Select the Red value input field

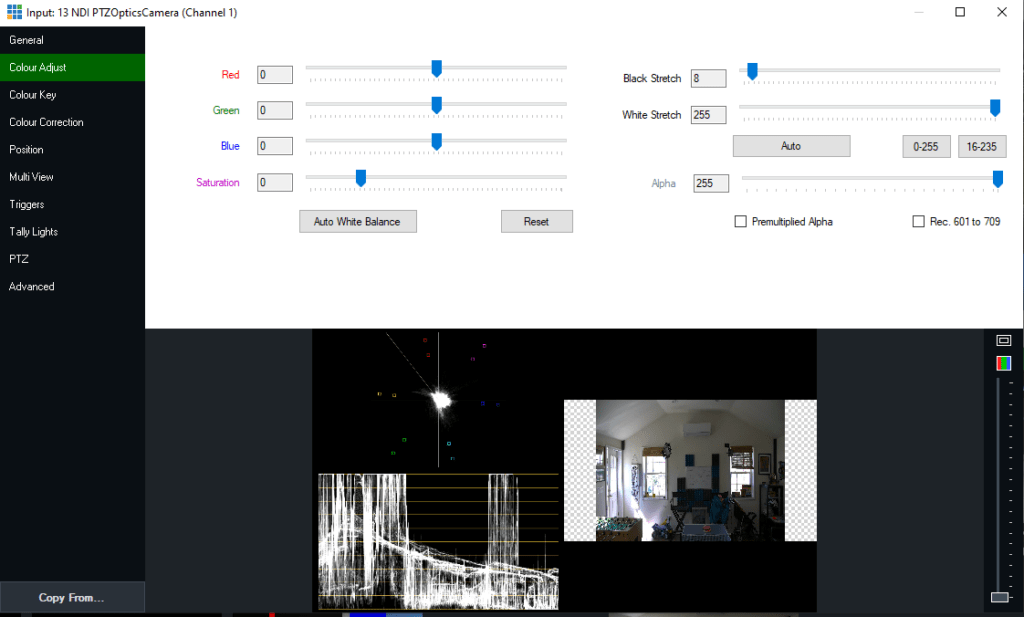click(x=274, y=74)
